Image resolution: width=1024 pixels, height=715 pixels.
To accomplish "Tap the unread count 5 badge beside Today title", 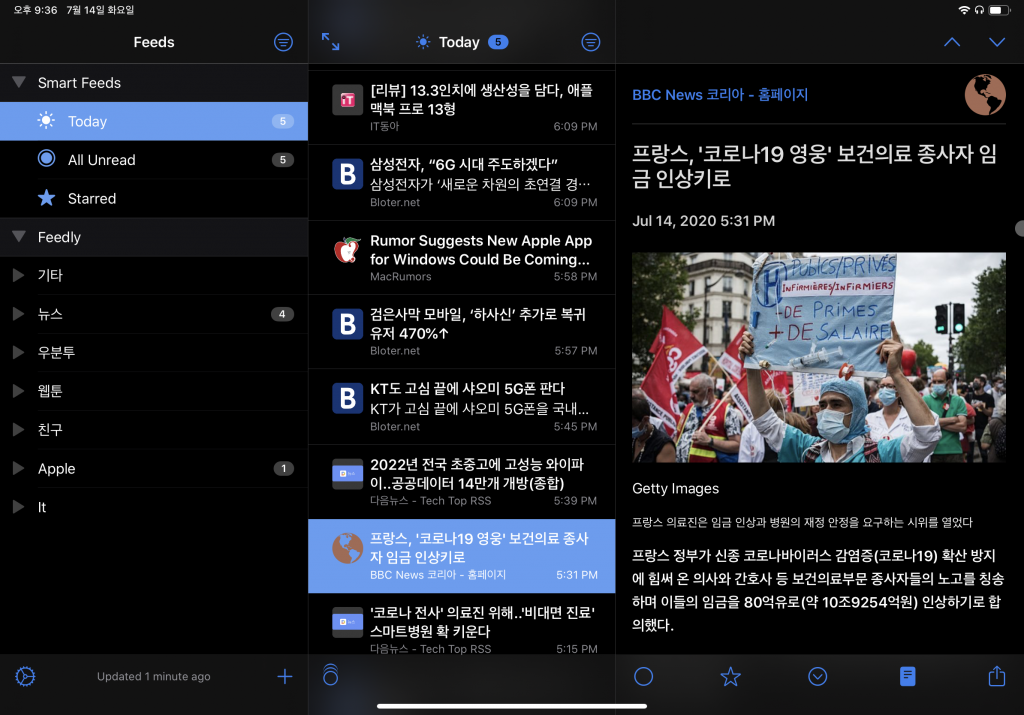I will pos(498,42).
